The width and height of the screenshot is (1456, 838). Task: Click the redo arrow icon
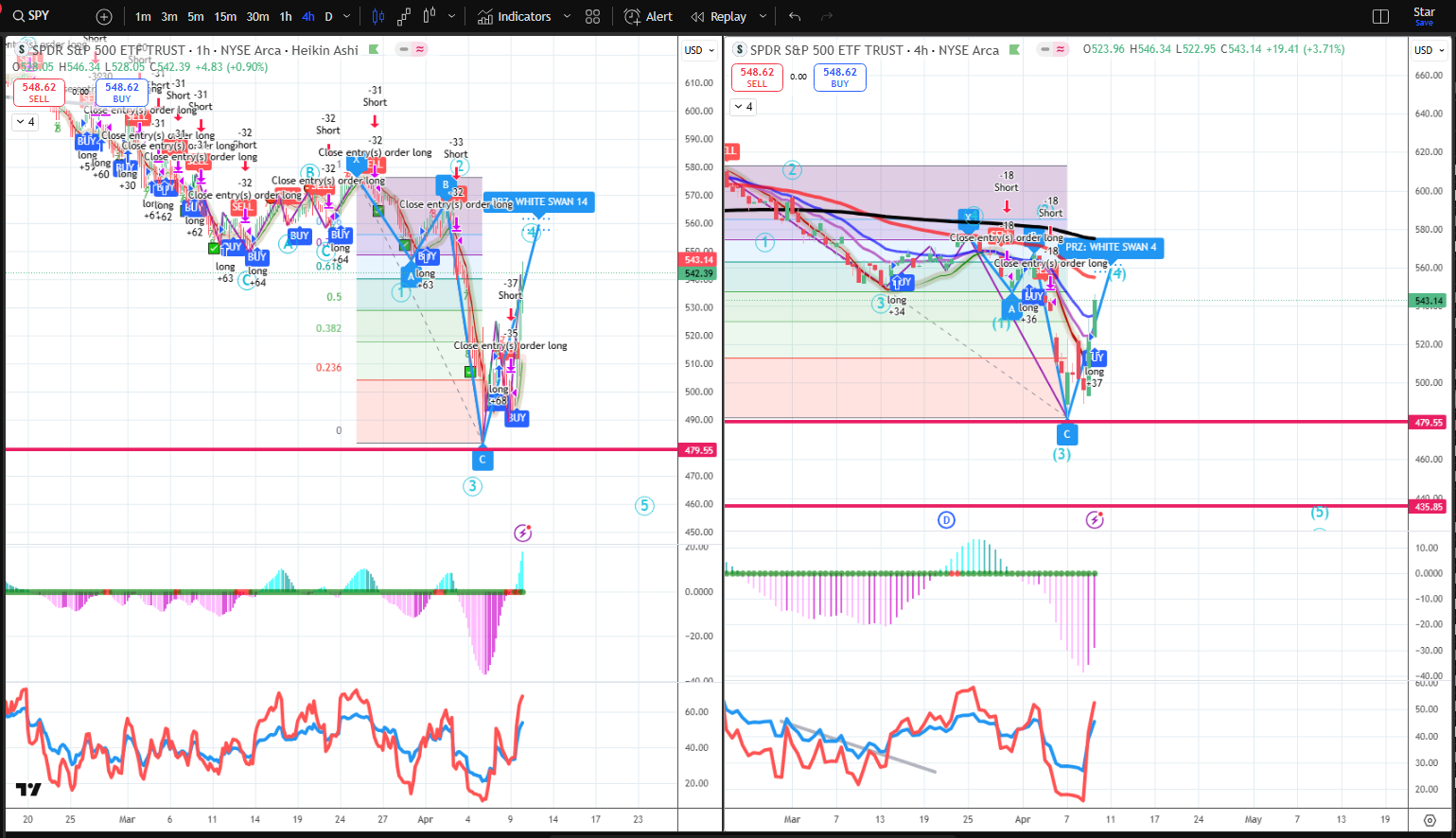pos(827,17)
